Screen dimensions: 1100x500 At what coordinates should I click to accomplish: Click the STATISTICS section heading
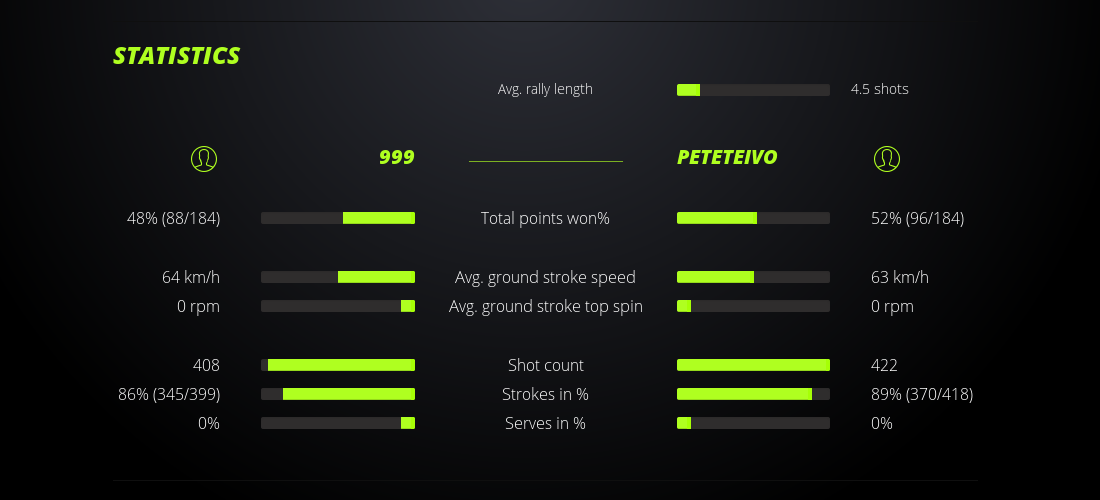[177, 56]
